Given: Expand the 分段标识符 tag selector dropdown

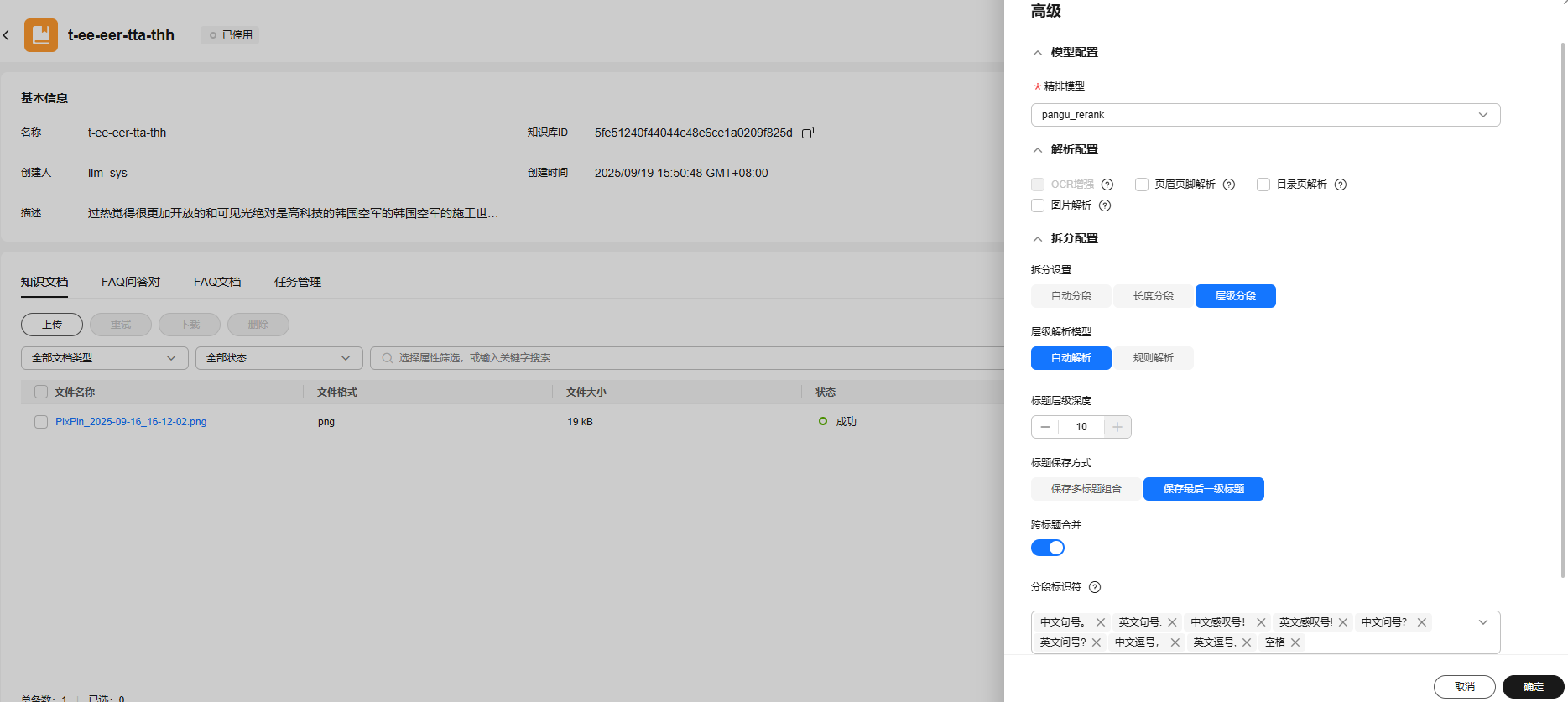Looking at the screenshot, I should [x=1482, y=622].
